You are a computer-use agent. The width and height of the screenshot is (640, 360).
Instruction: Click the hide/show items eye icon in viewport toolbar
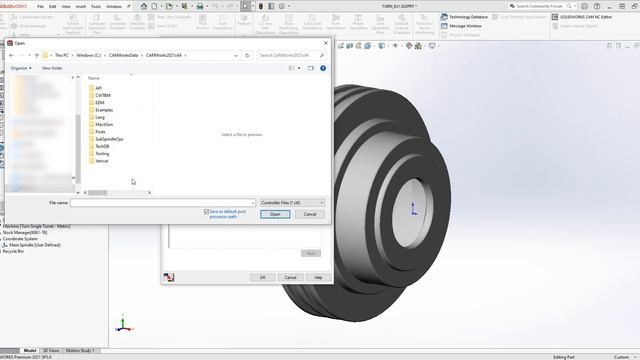click(x=395, y=46)
